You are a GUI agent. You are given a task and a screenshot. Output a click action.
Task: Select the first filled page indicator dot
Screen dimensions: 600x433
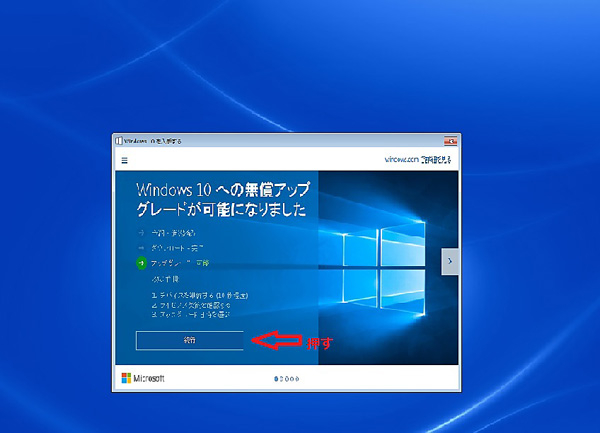point(276,379)
